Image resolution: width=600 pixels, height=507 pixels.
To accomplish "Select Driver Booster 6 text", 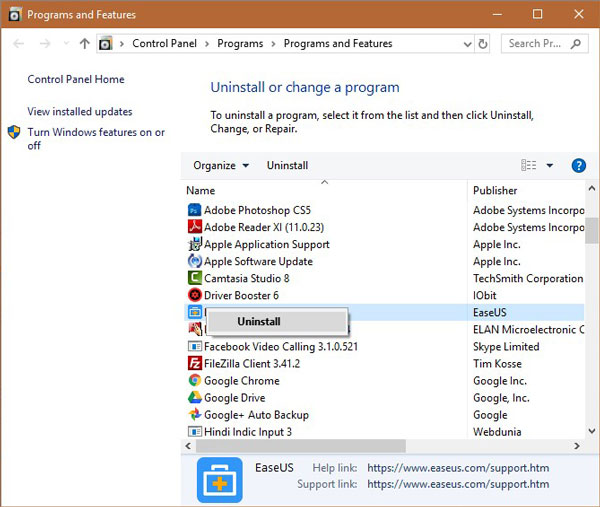I will pos(241,295).
